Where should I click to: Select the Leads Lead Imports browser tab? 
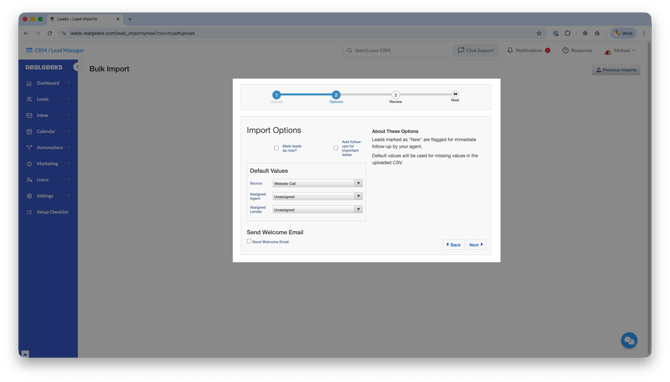click(85, 19)
